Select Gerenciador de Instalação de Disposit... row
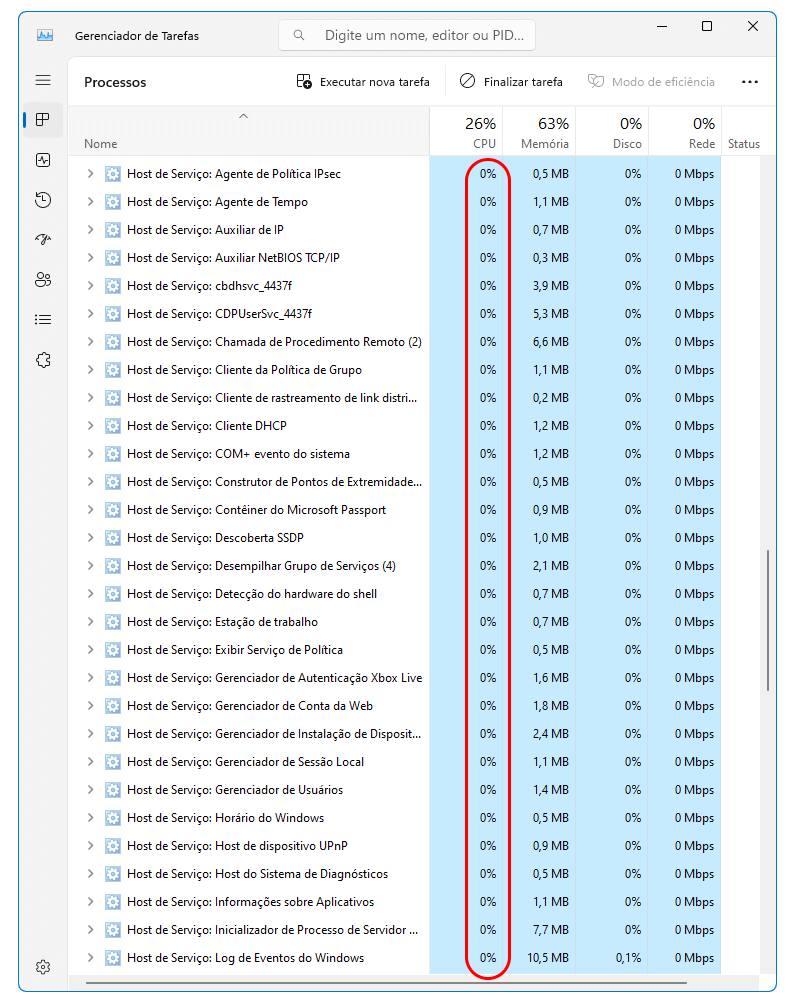 394,734
